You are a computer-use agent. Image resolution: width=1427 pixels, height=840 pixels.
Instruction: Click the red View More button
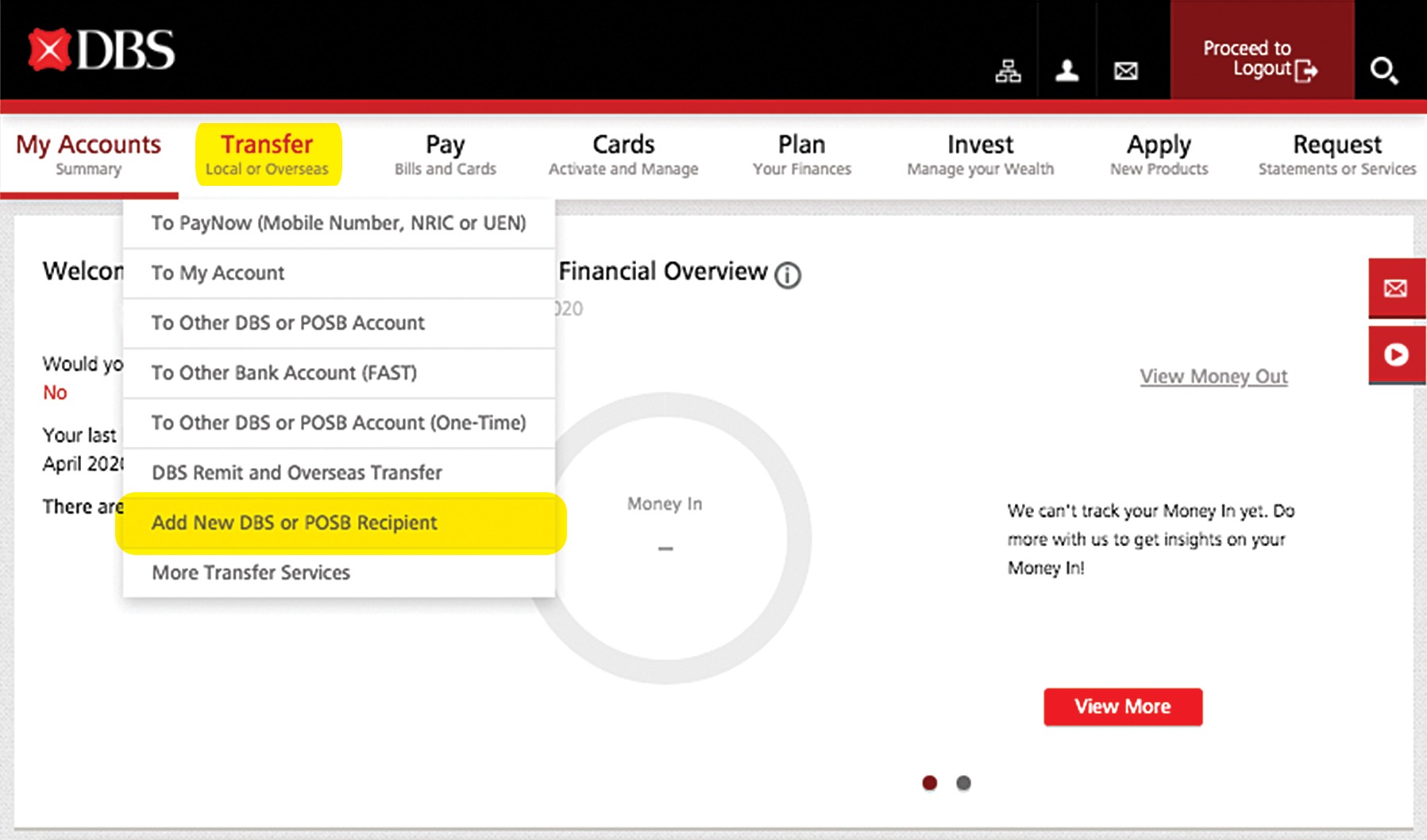click(1123, 707)
